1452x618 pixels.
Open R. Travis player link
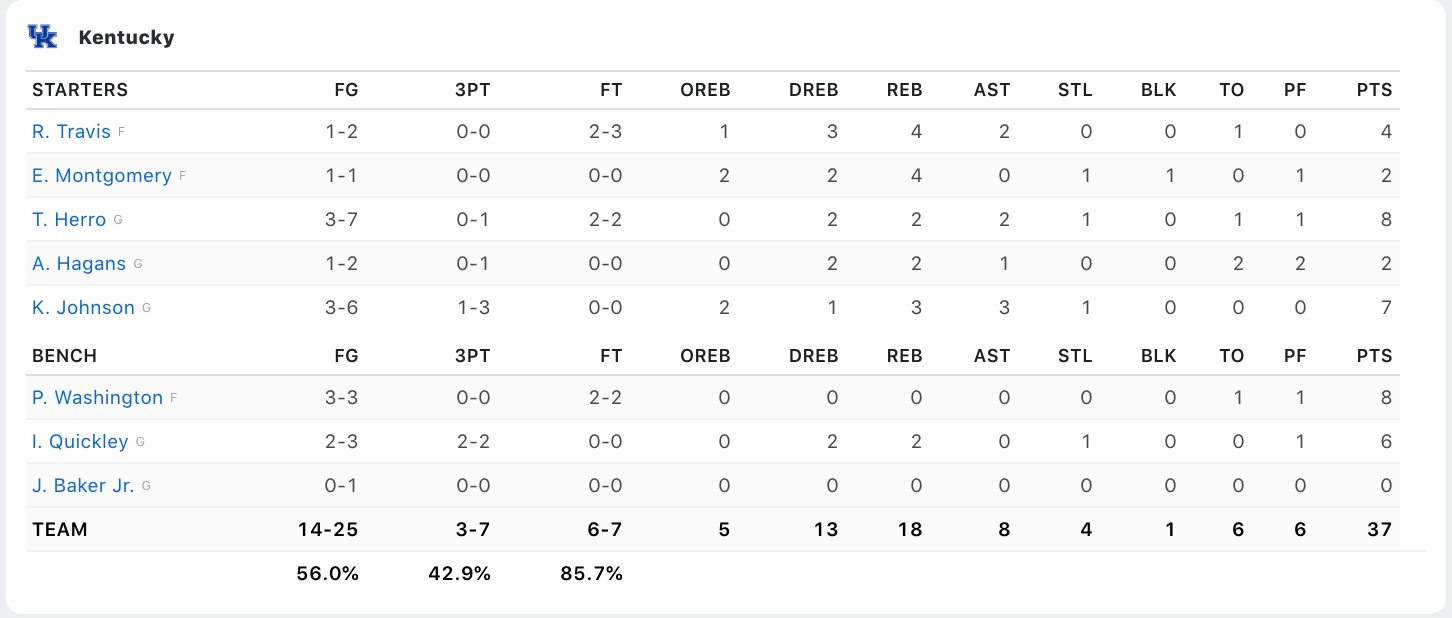[x=71, y=132]
